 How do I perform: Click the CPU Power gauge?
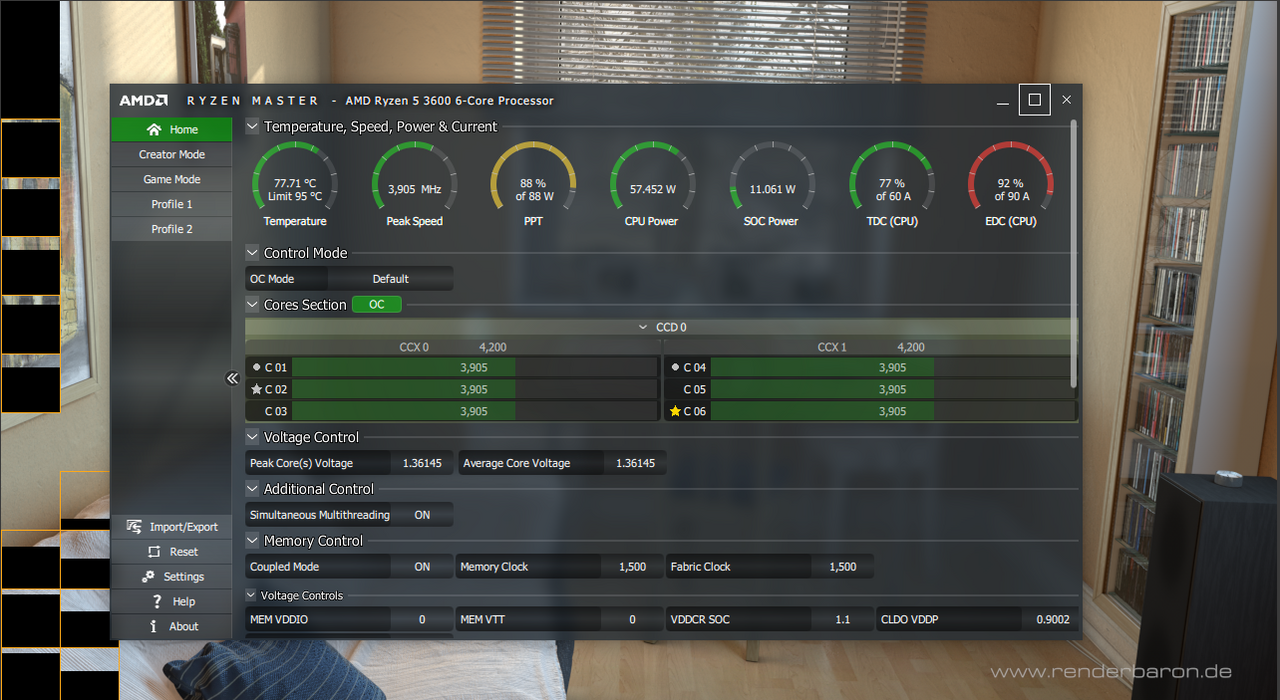[652, 185]
